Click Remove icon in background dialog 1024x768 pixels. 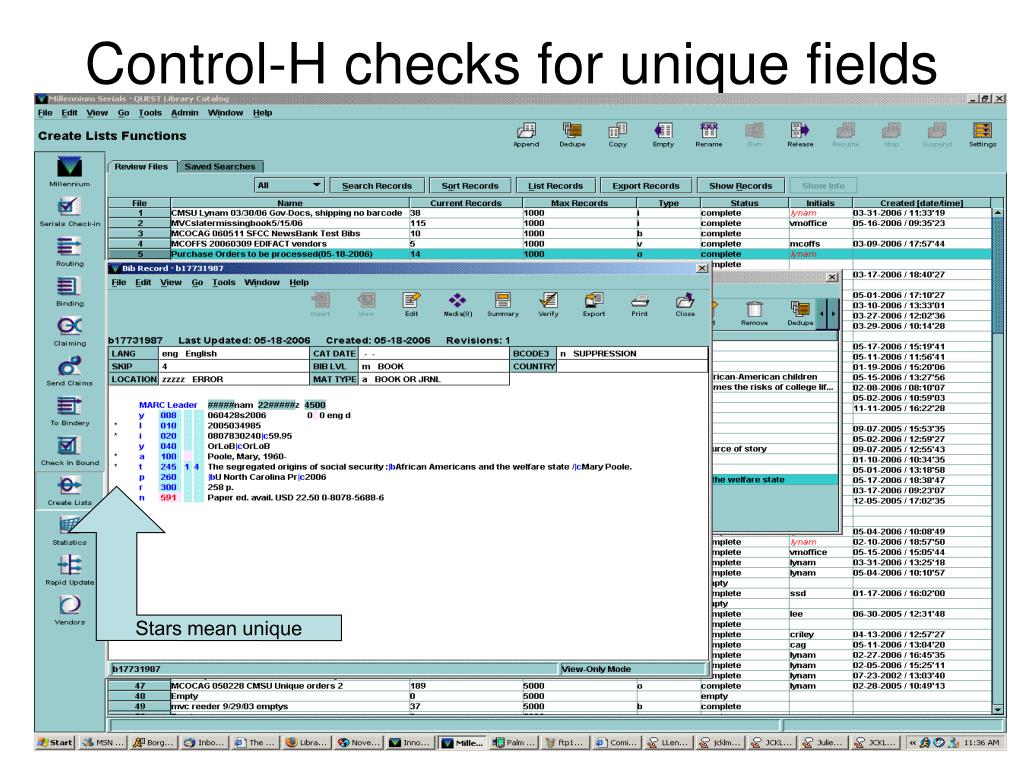point(754,313)
